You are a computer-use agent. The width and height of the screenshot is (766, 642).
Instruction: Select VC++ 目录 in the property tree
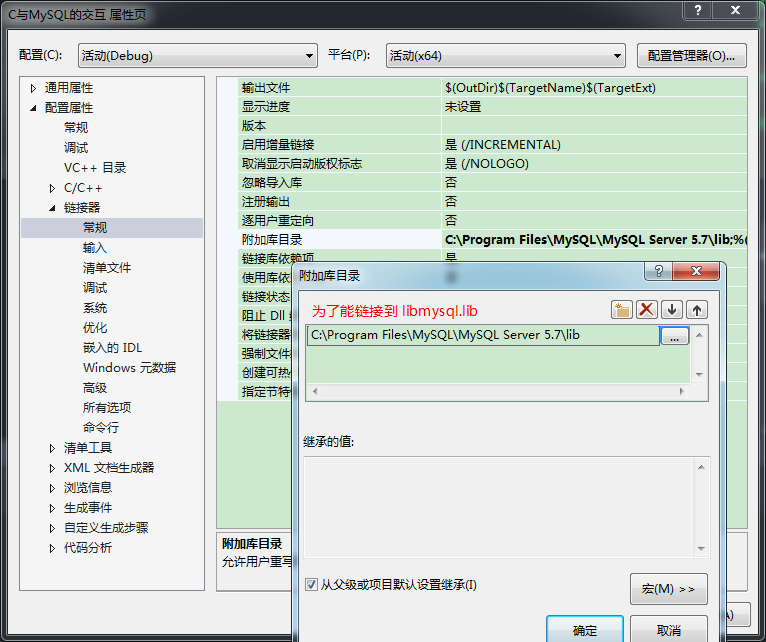coord(95,168)
